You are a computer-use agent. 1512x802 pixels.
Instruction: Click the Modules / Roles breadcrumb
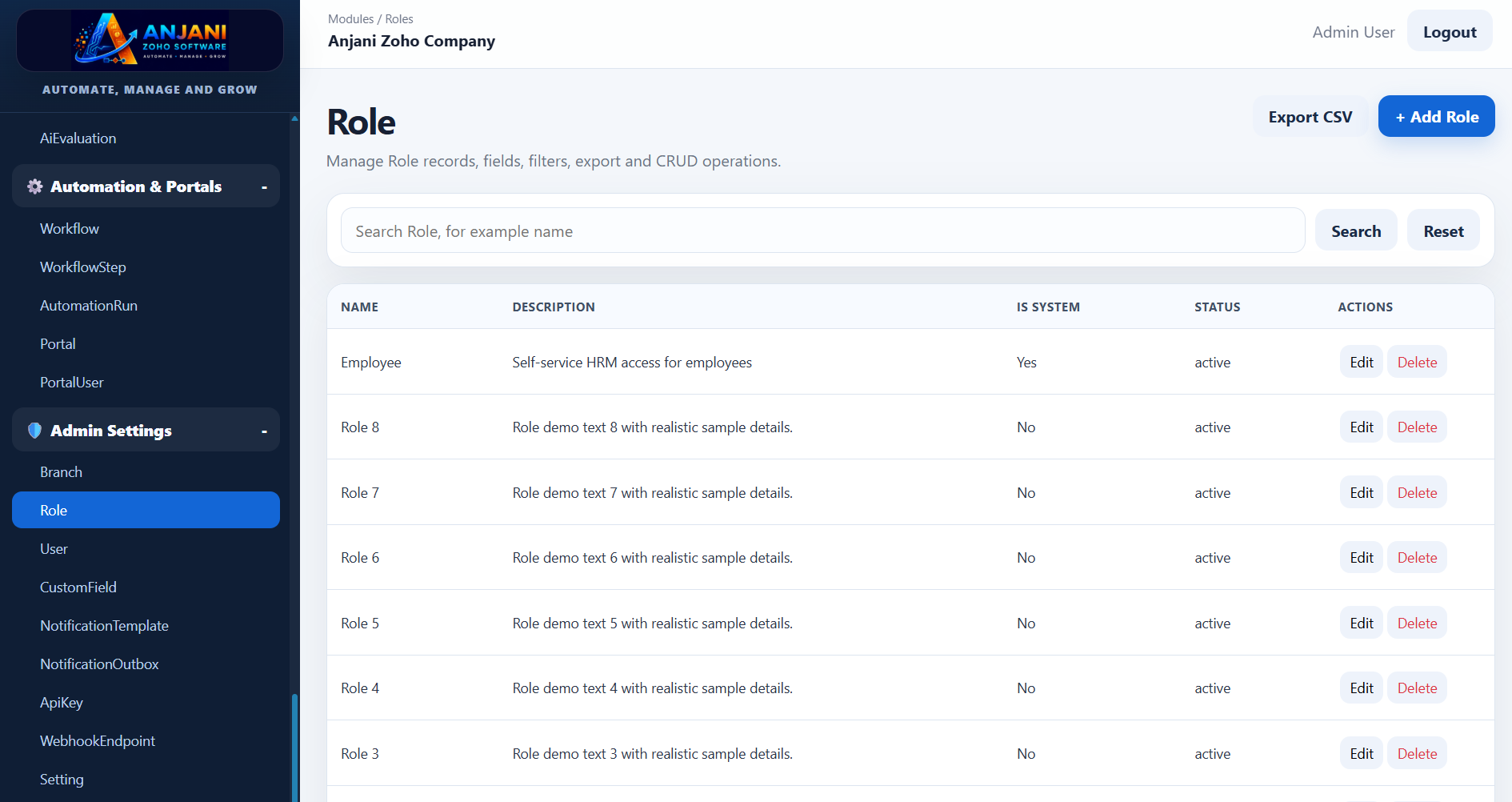click(370, 19)
